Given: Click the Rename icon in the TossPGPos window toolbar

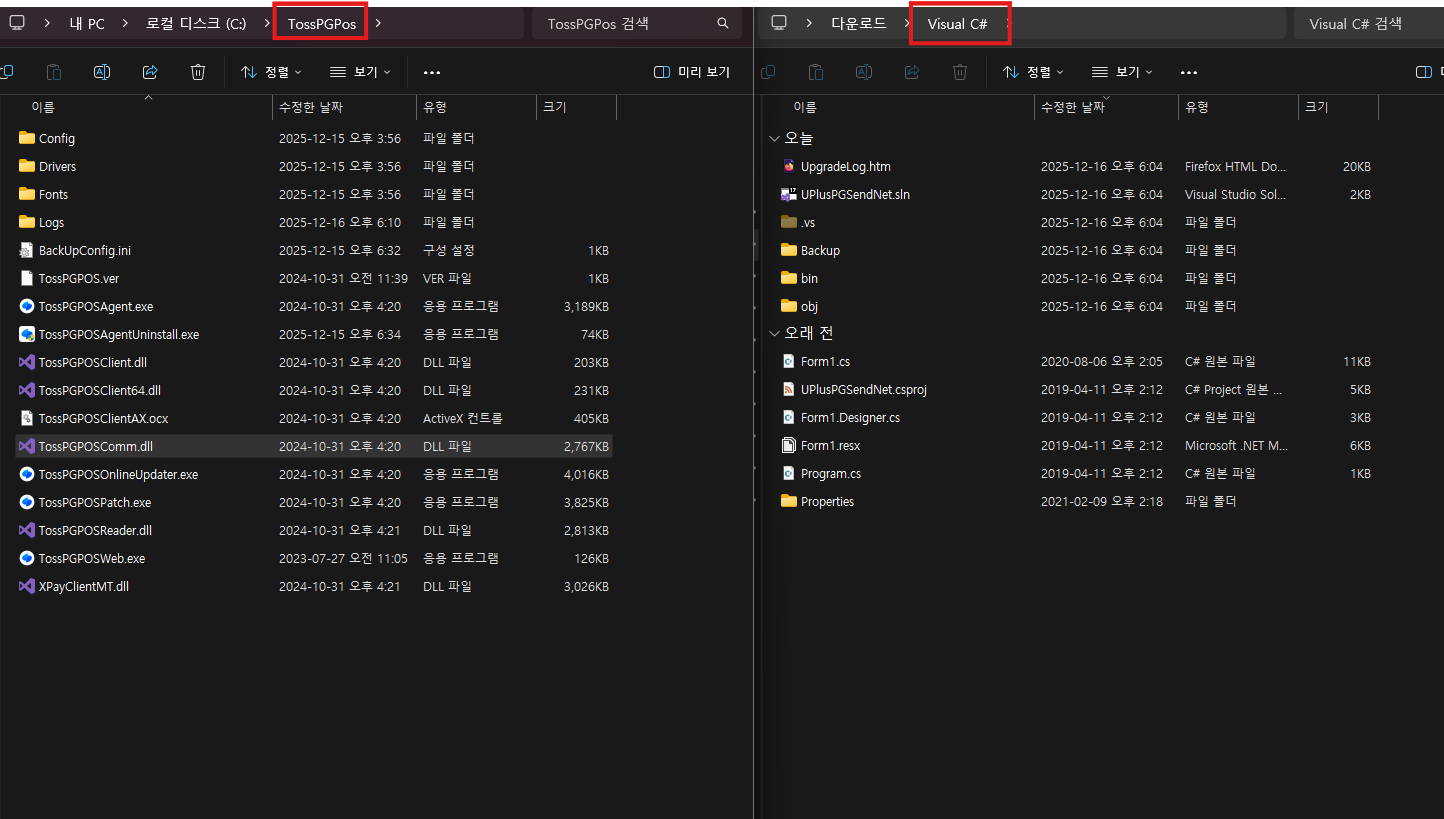Looking at the screenshot, I should tap(102, 72).
